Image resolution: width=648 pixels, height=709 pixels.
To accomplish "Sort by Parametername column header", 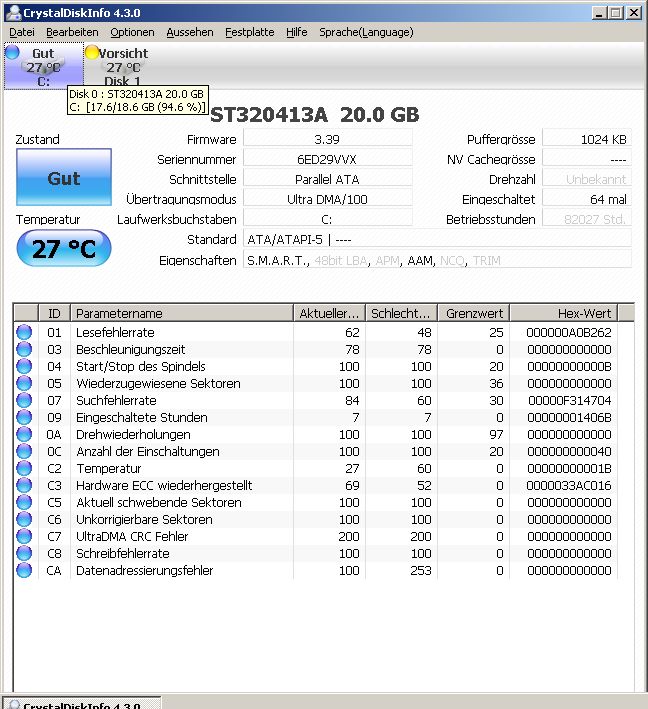I will click(x=181, y=313).
